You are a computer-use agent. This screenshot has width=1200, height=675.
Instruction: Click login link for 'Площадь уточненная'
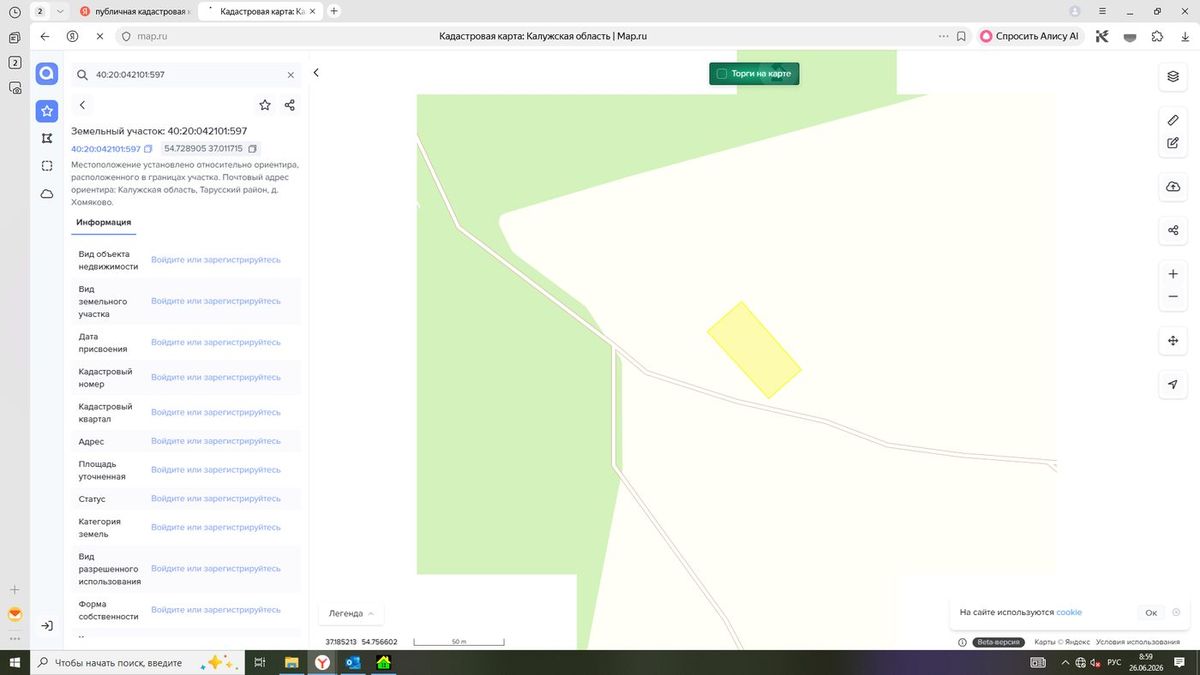pos(216,470)
